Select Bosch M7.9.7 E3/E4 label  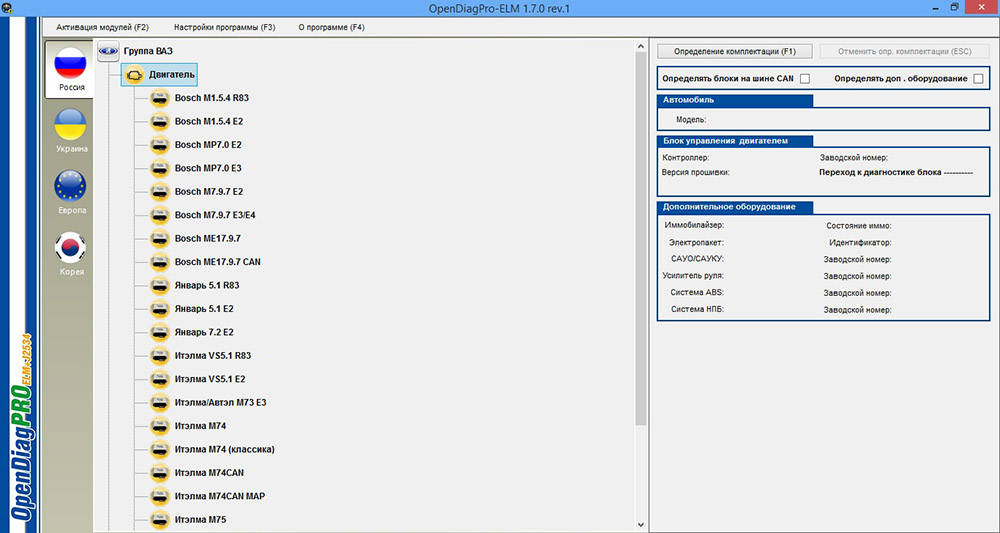click(x=215, y=215)
